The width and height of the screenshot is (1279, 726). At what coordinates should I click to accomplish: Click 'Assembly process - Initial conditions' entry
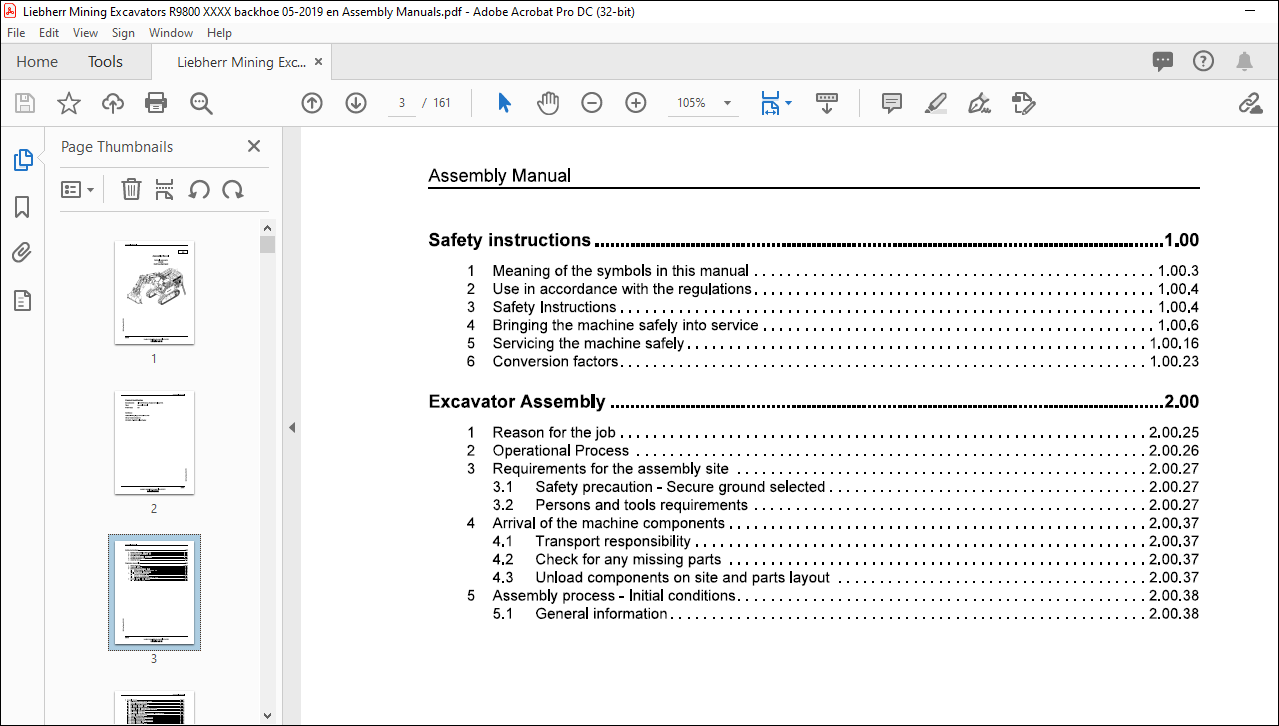coord(614,595)
